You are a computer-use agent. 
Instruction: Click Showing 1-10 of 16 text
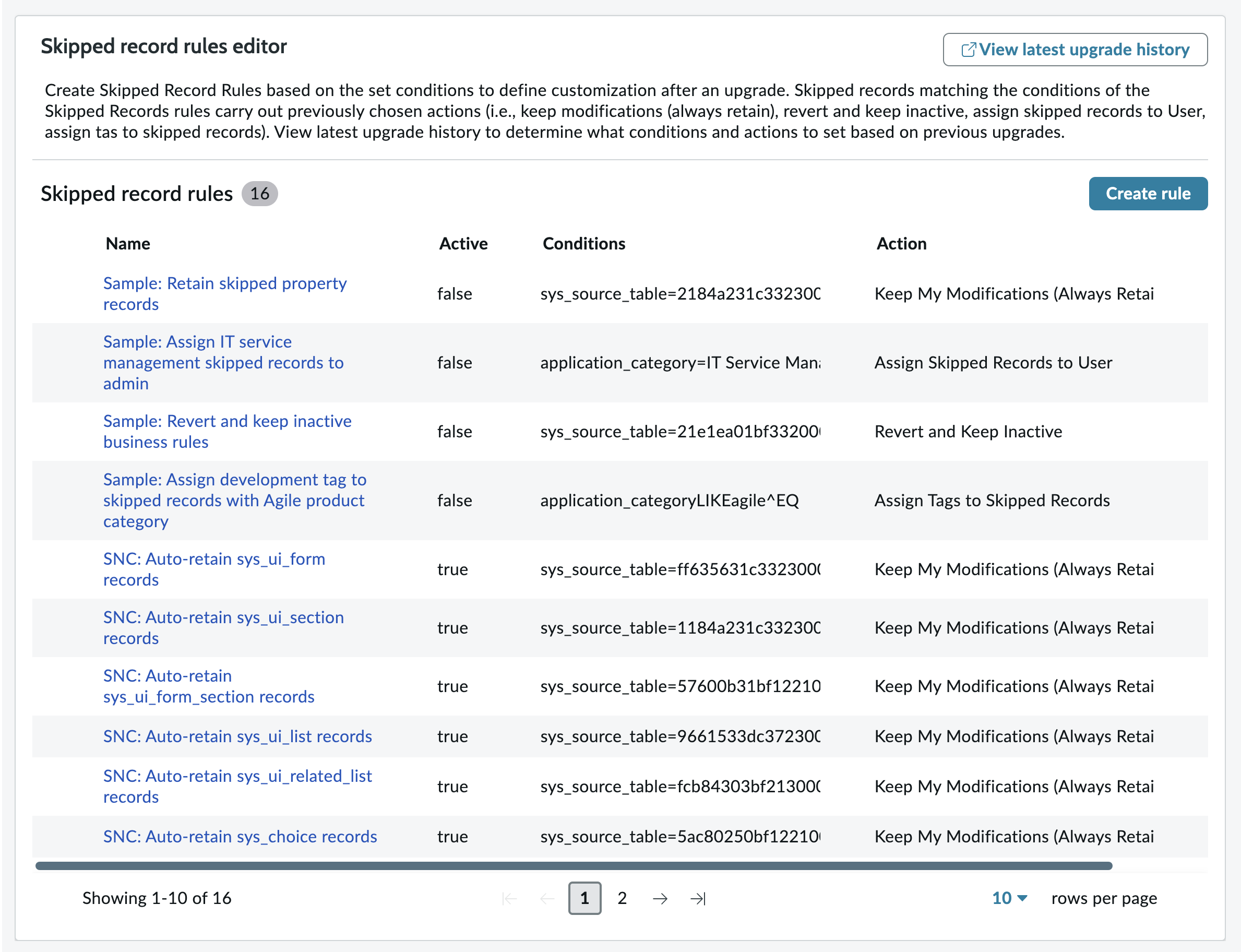pos(157,898)
